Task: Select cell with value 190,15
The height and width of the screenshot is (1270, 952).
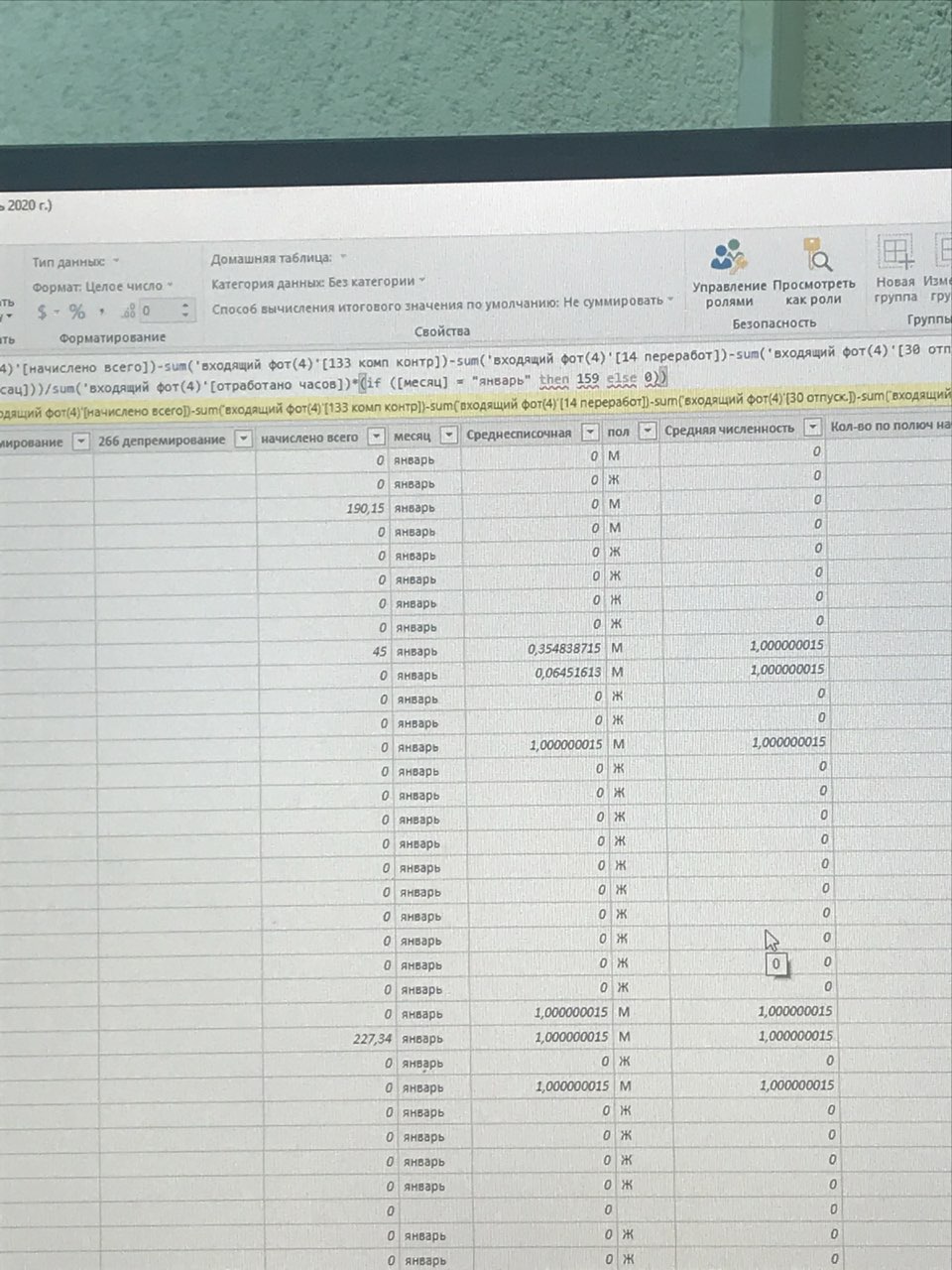Action: click(x=322, y=508)
